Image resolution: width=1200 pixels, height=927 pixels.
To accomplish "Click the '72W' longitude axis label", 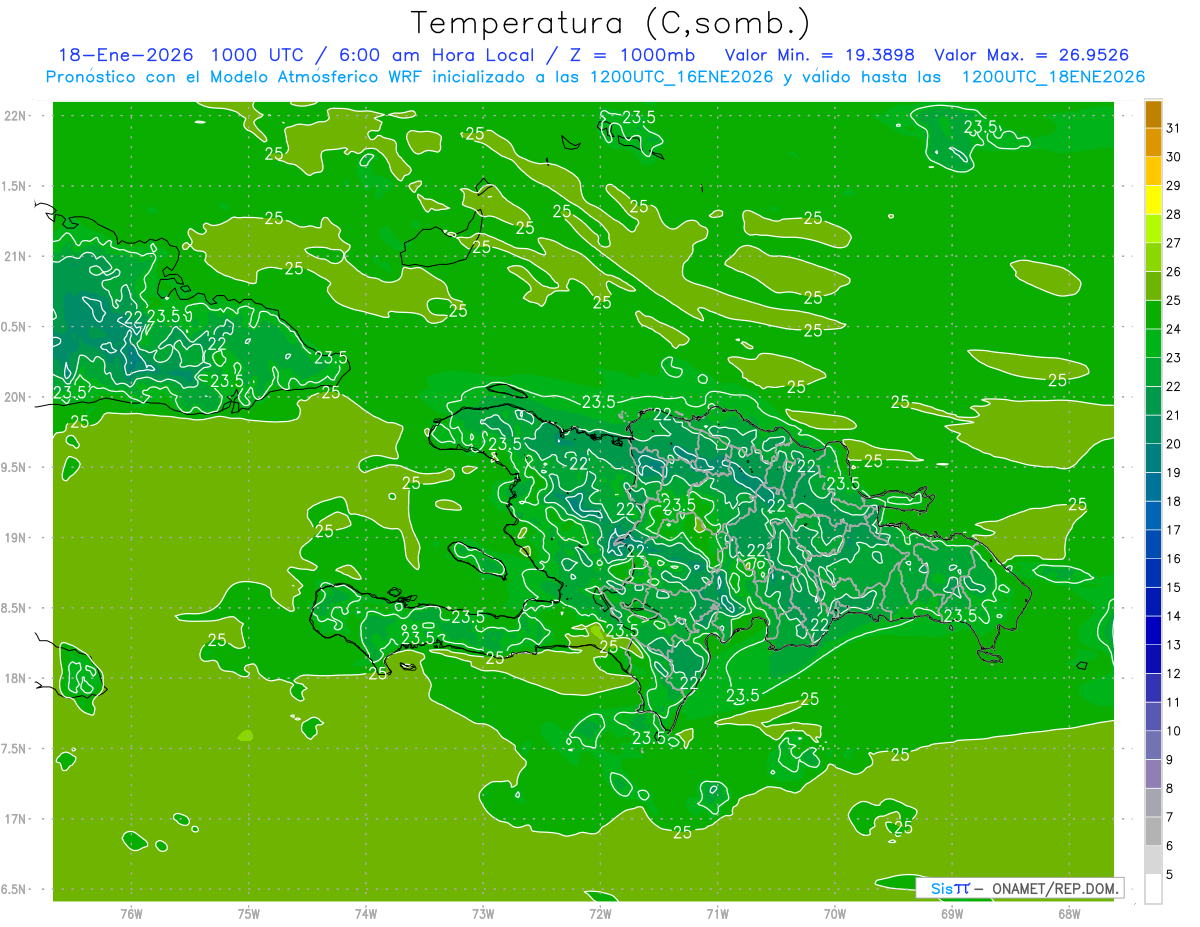I will 600,914.
